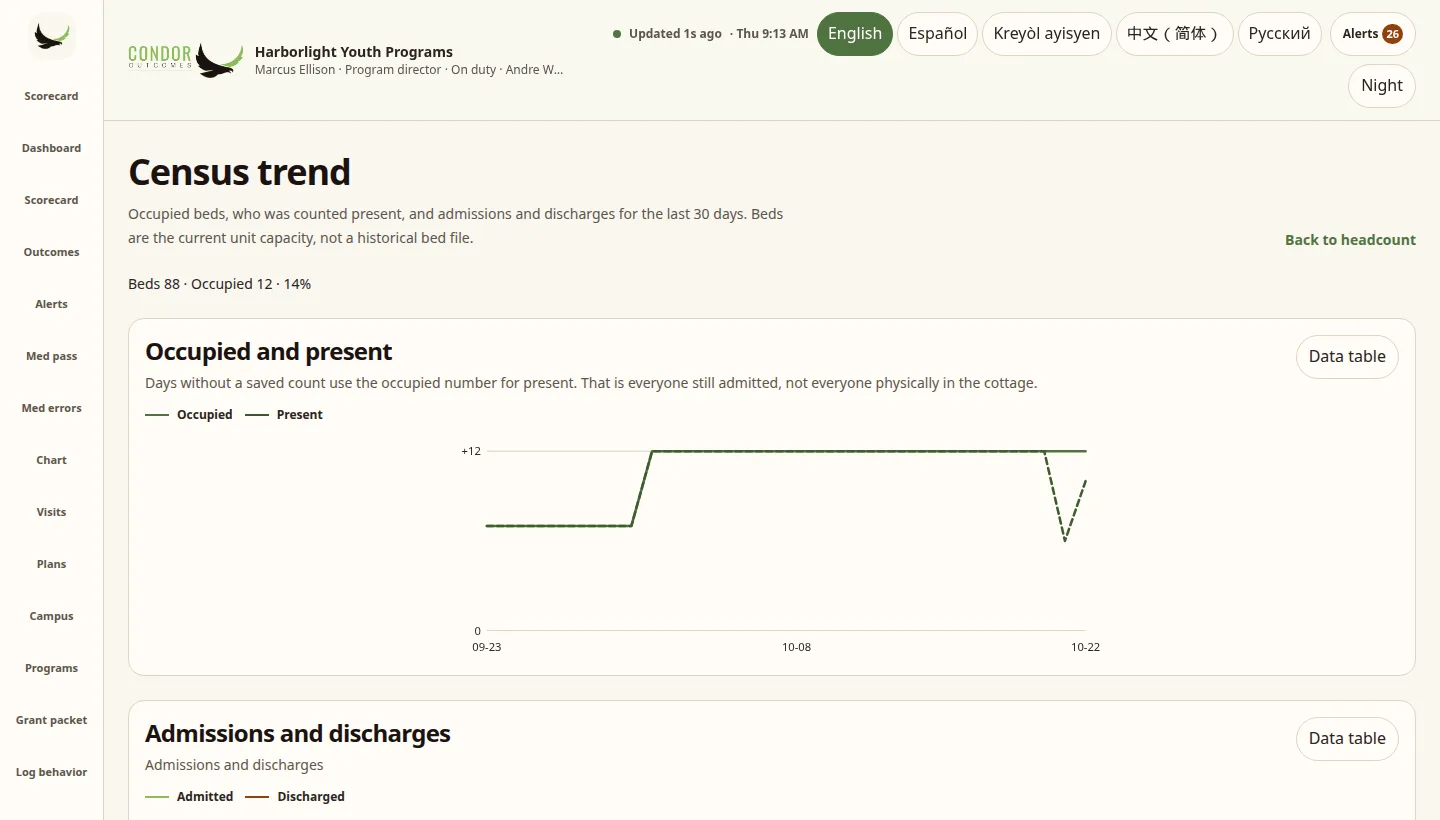Open Med pass in the sidebar

tap(52, 356)
